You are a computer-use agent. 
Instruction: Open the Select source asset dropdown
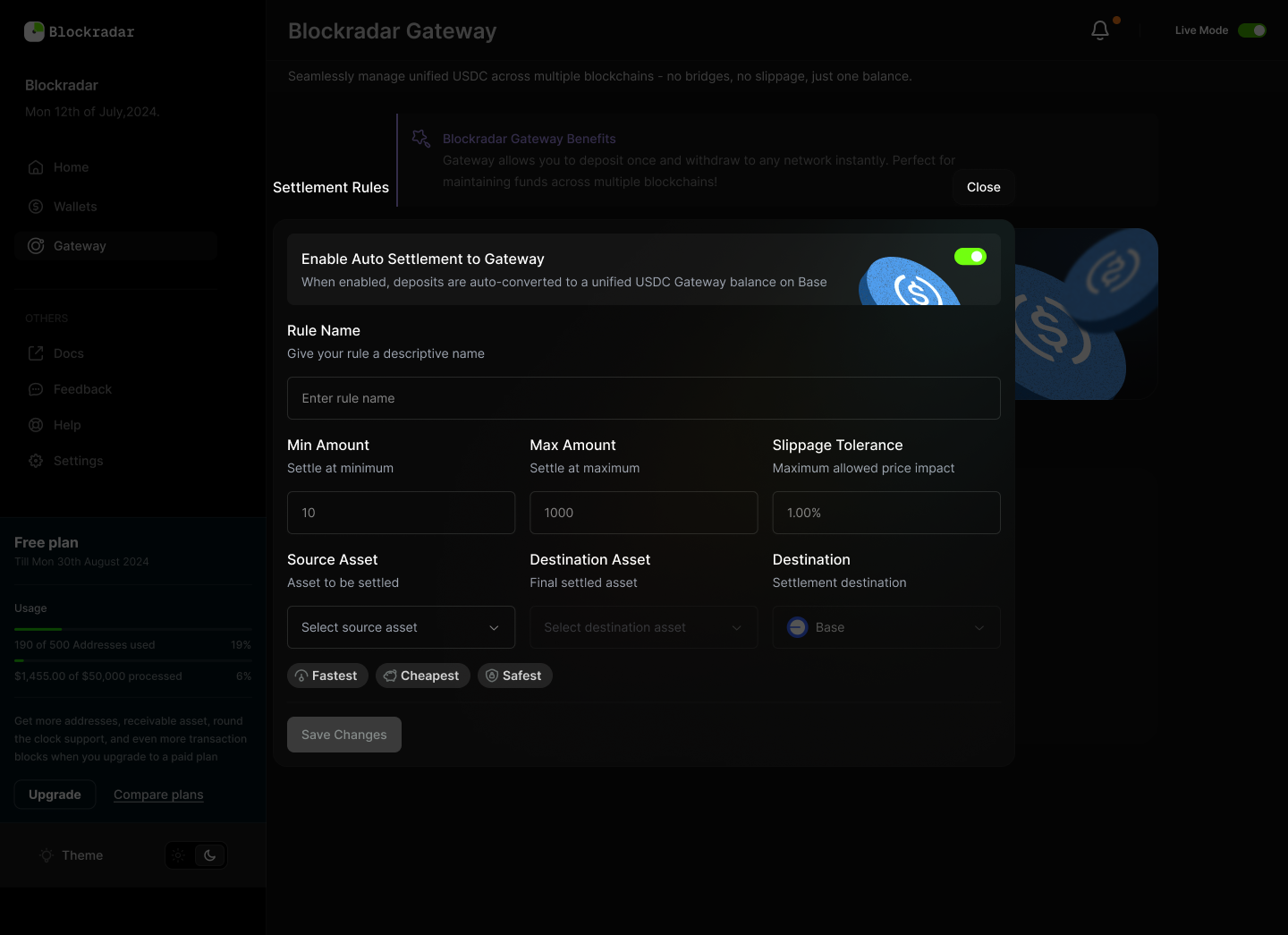tap(401, 627)
